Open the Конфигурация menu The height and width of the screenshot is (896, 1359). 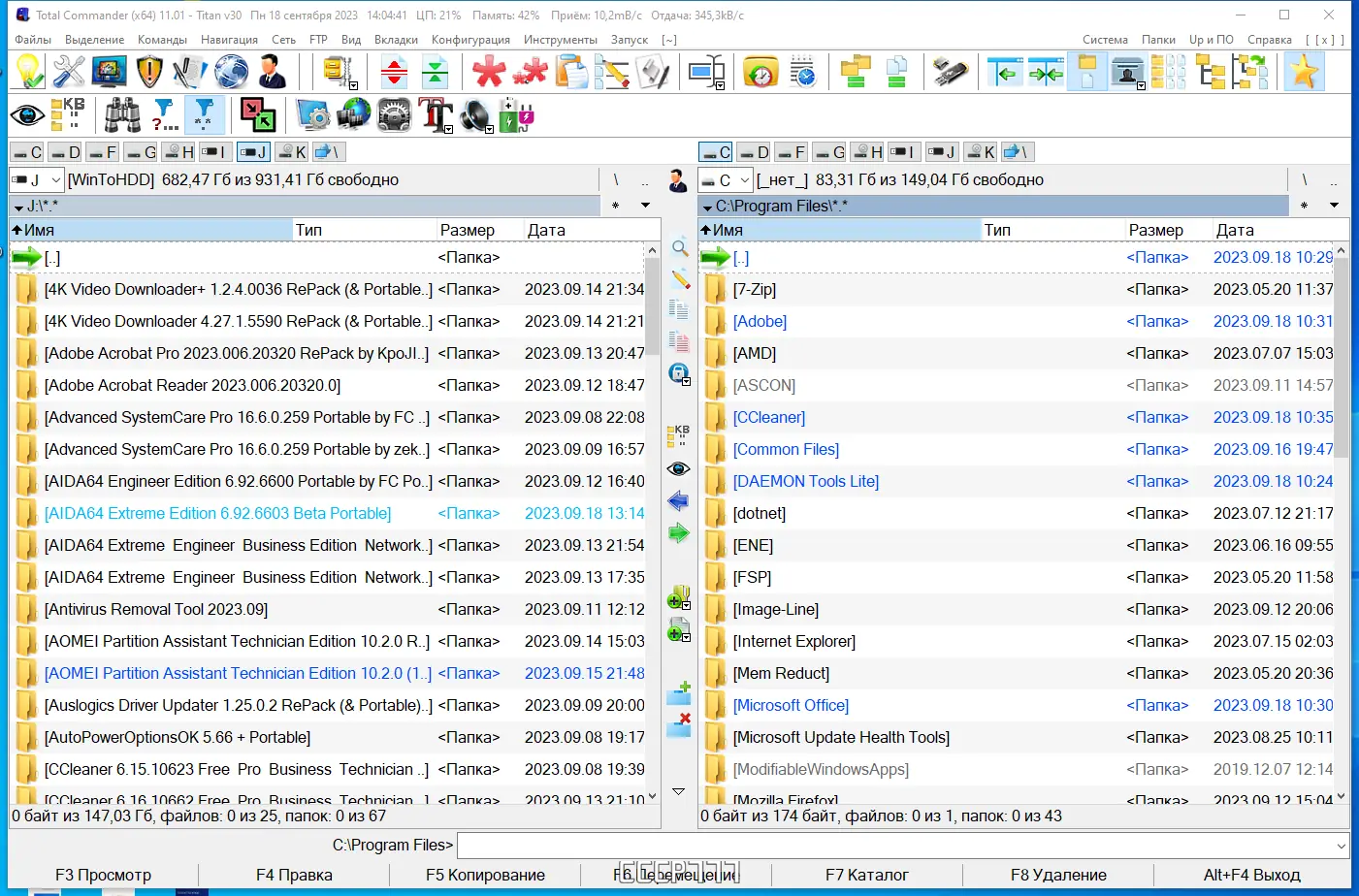(x=470, y=40)
